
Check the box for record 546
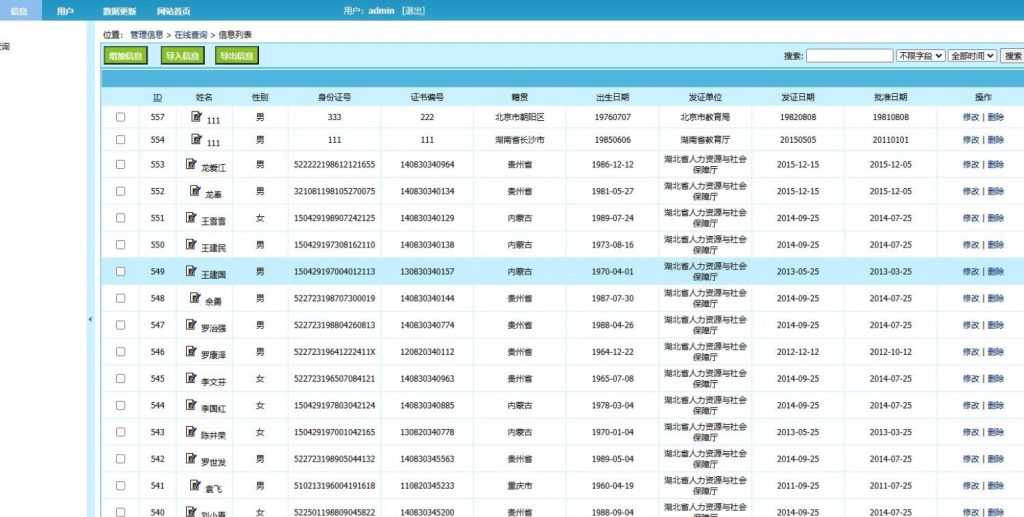[121, 352]
